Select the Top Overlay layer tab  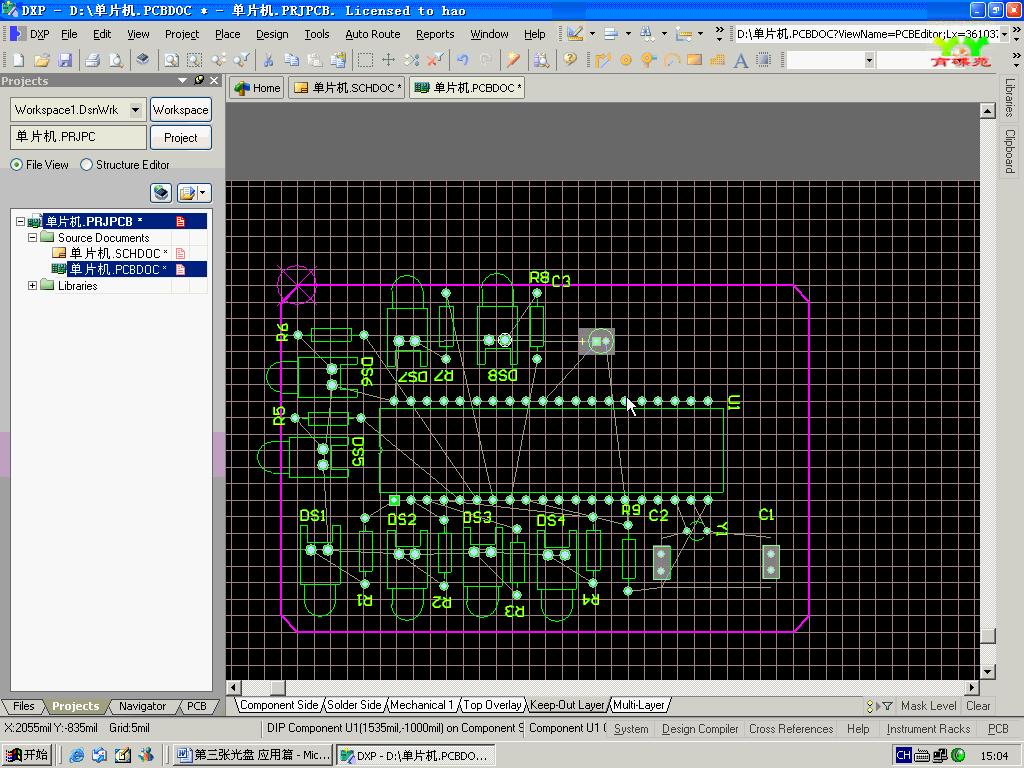click(x=492, y=705)
